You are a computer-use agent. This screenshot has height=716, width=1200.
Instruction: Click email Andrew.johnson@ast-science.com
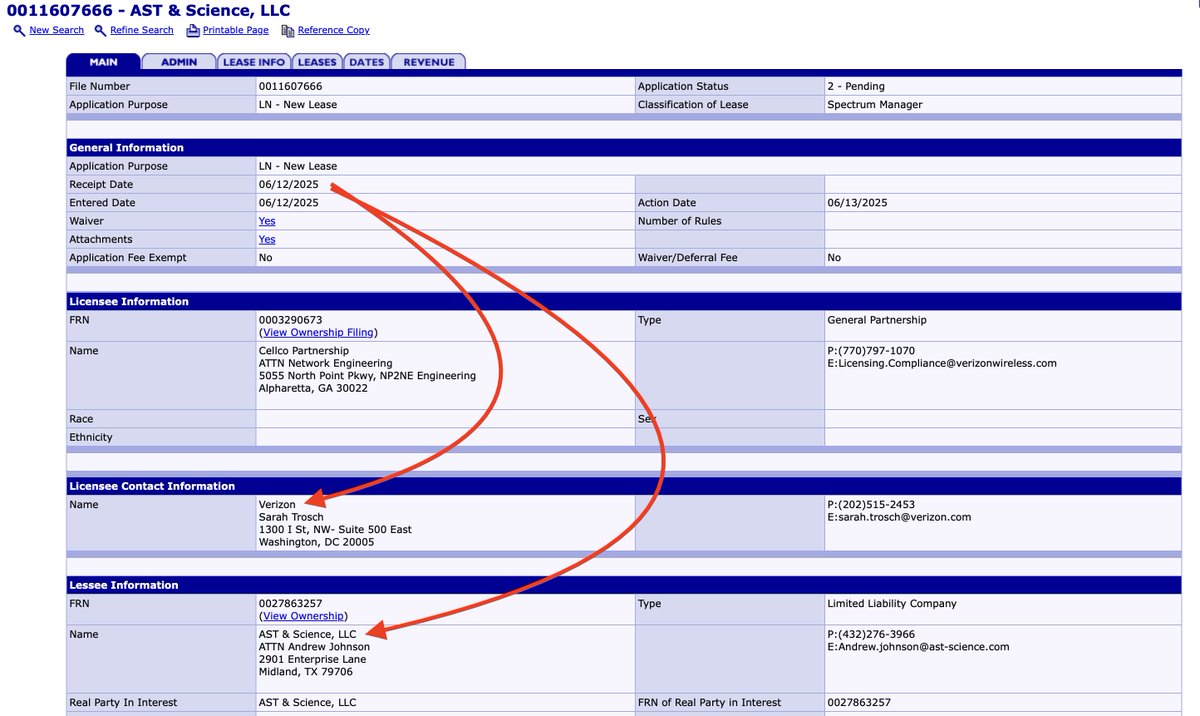[918, 647]
